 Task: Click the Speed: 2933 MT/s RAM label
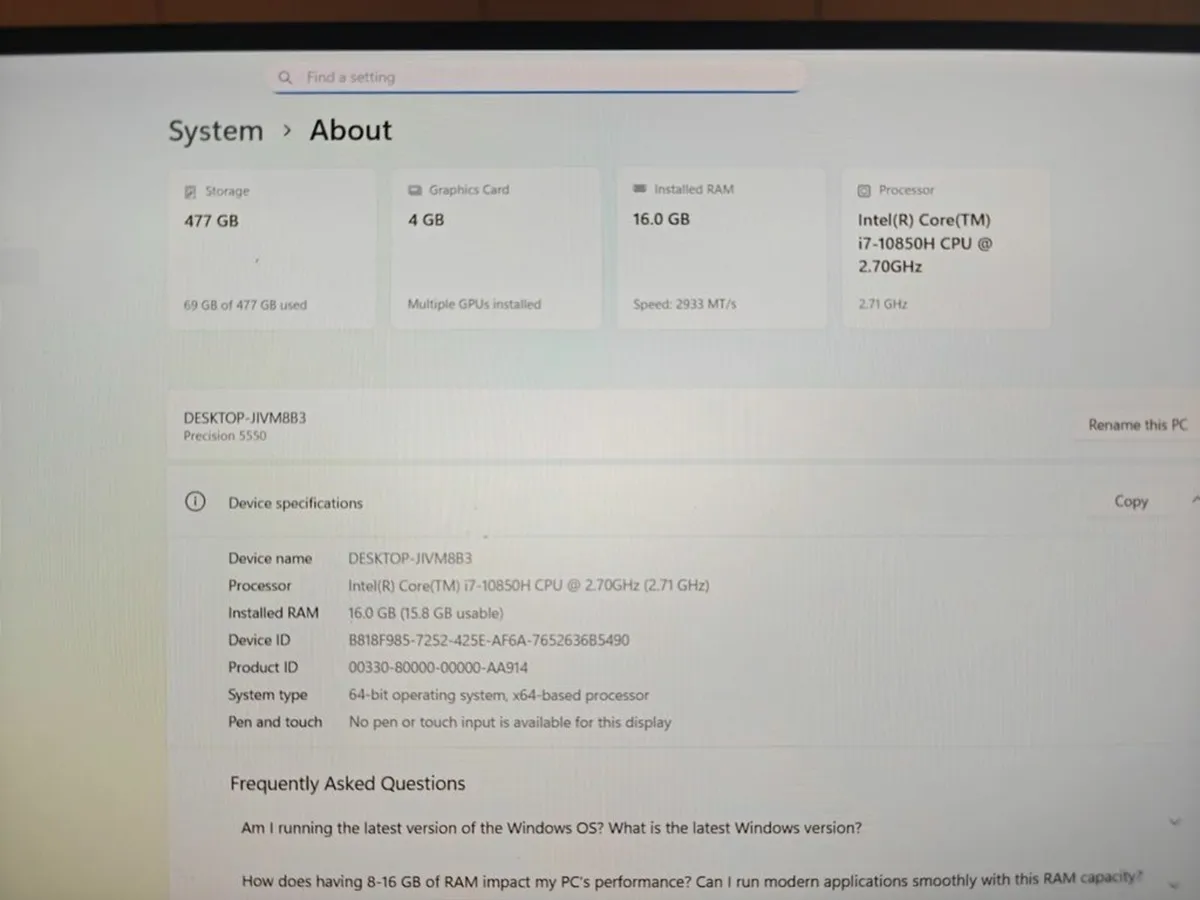(x=684, y=304)
